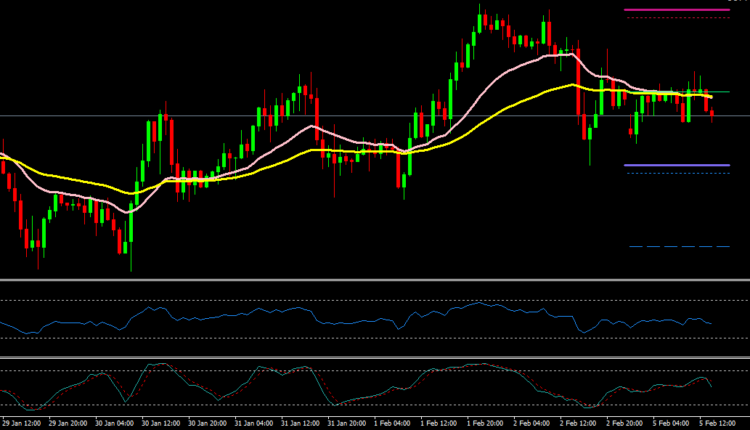This screenshot has height=430, width=750.
Task: Select the solid purple horizontal level line
Action: [x=676, y=165]
